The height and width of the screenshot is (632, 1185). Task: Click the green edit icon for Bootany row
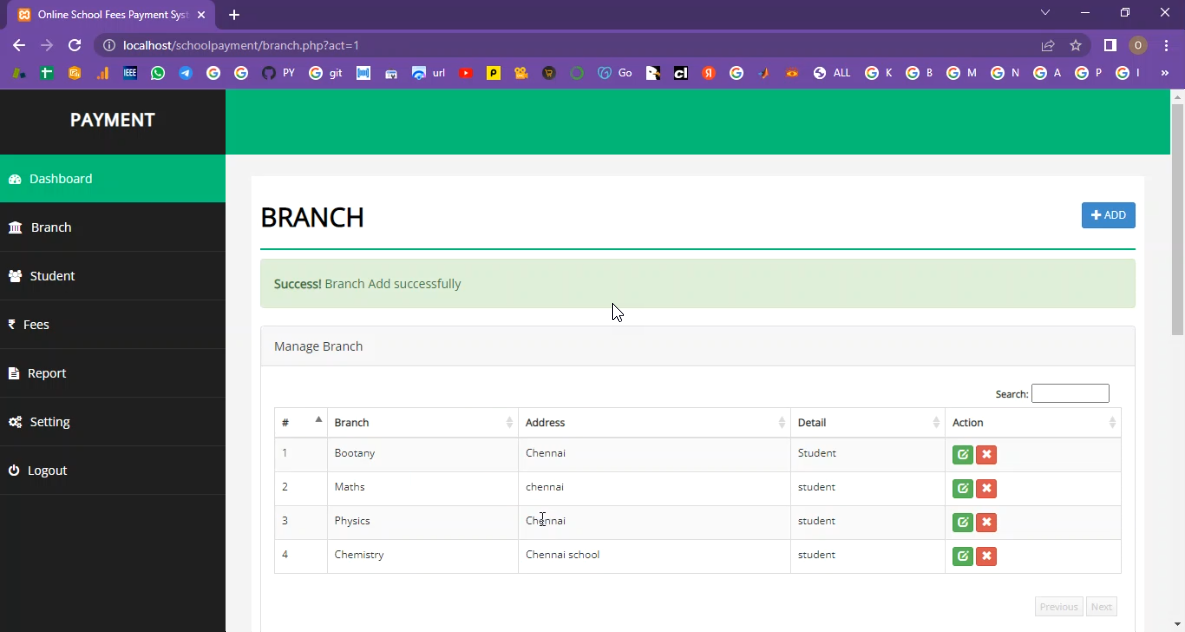pos(962,455)
